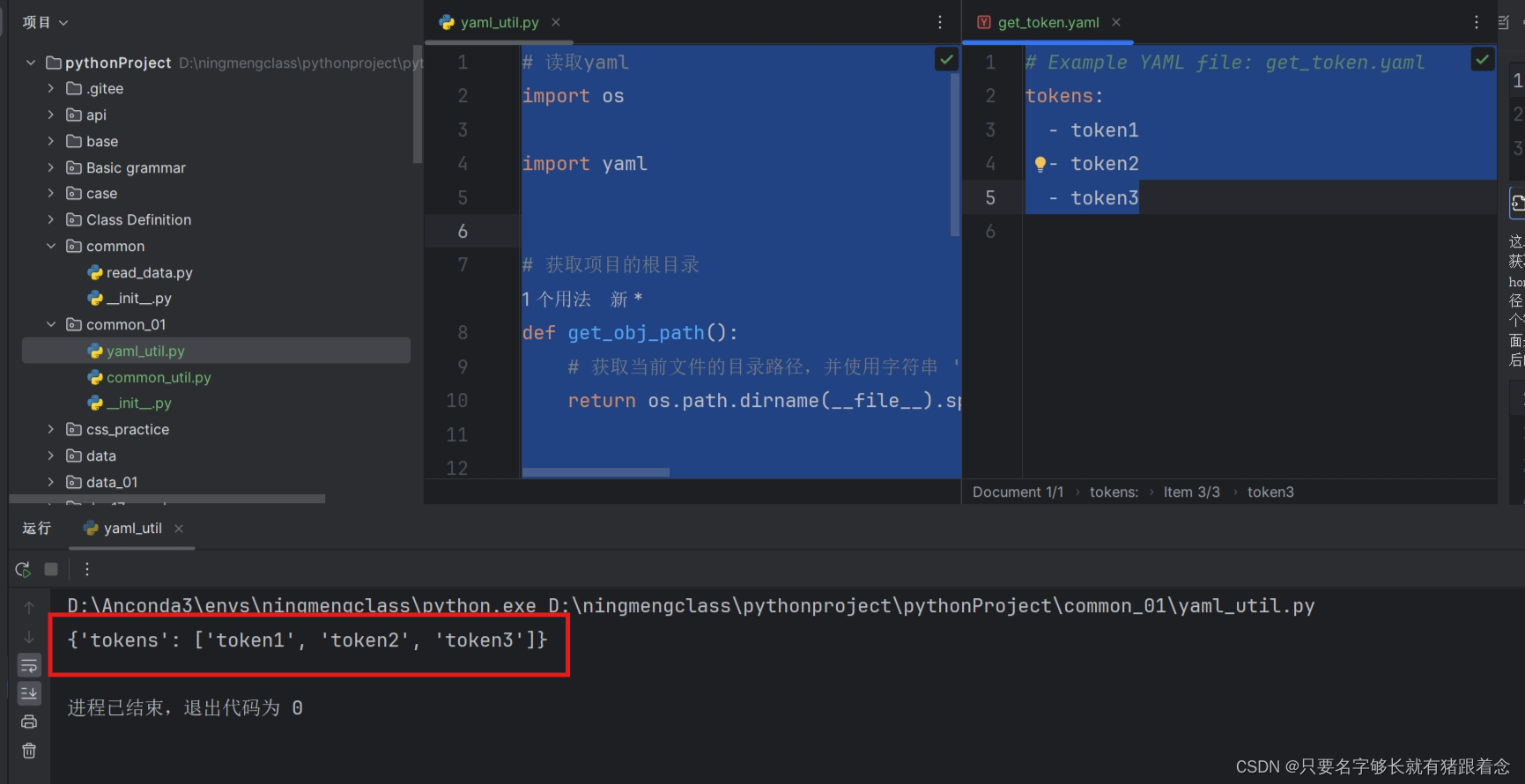Collapse the common_01 folder
Image resolution: width=1525 pixels, height=784 pixels.
(x=51, y=325)
